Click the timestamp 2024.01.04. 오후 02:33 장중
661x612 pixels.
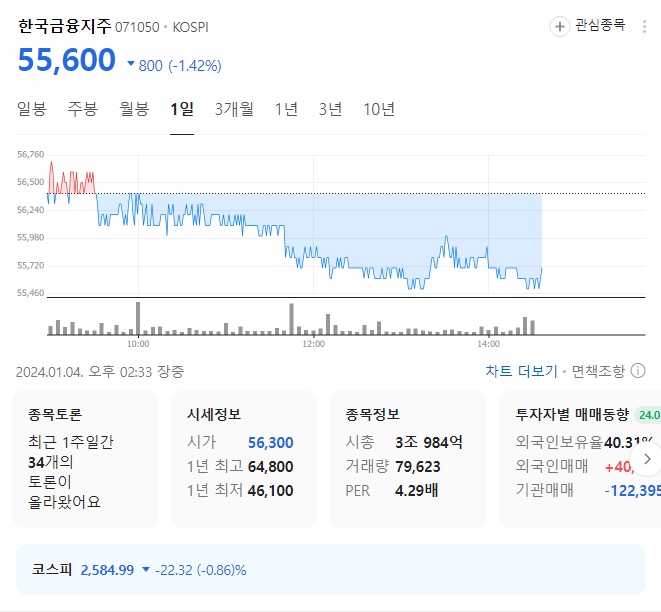(100, 371)
